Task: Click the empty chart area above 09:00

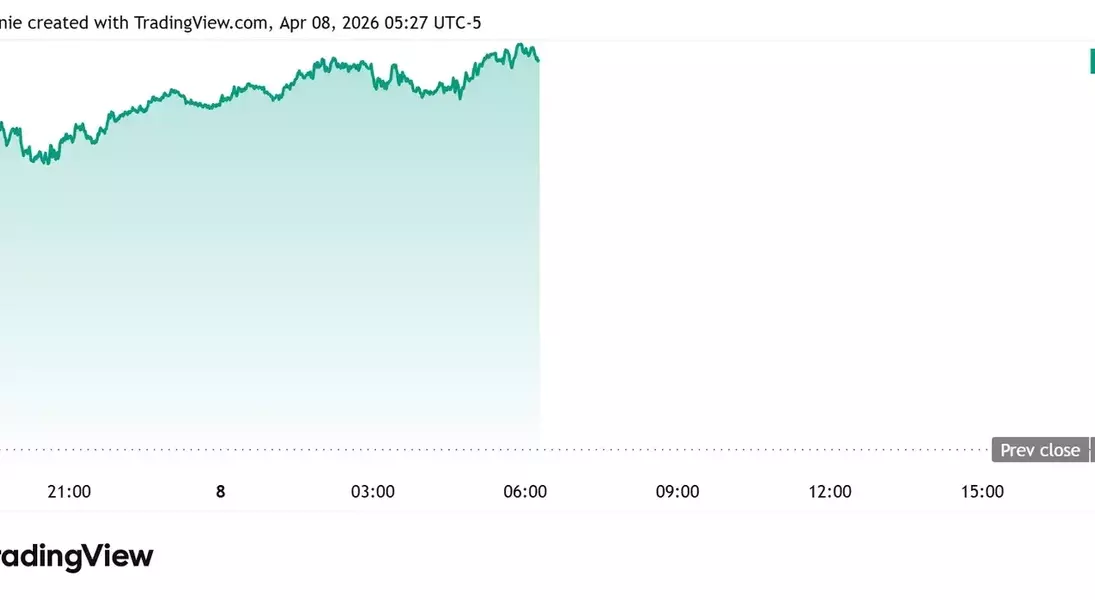Action: pyautogui.click(x=677, y=250)
